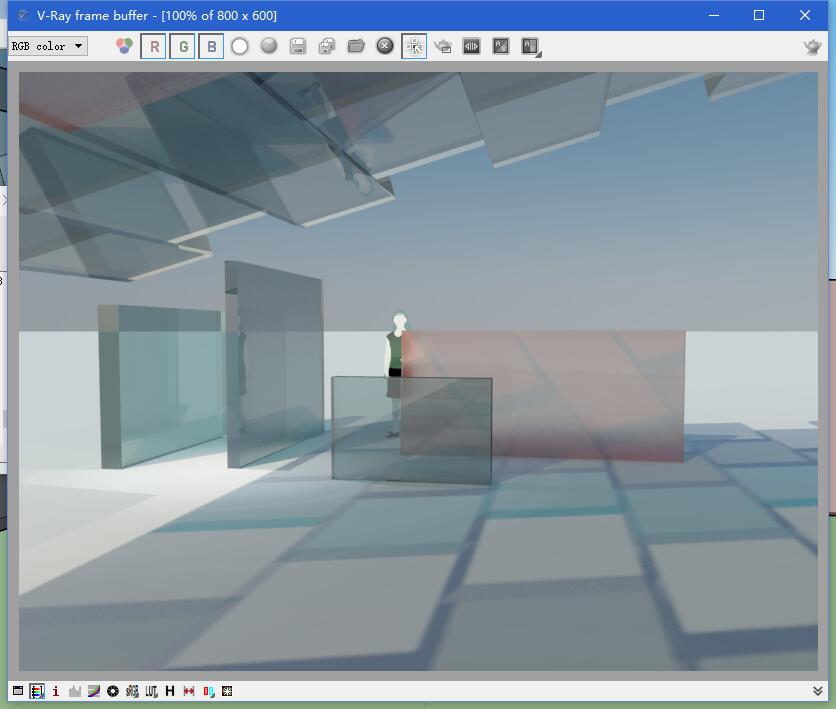The height and width of the screenshot is (709, 836).
Task: Switch to the combined RGB channels view
Action: coord(124,46)
